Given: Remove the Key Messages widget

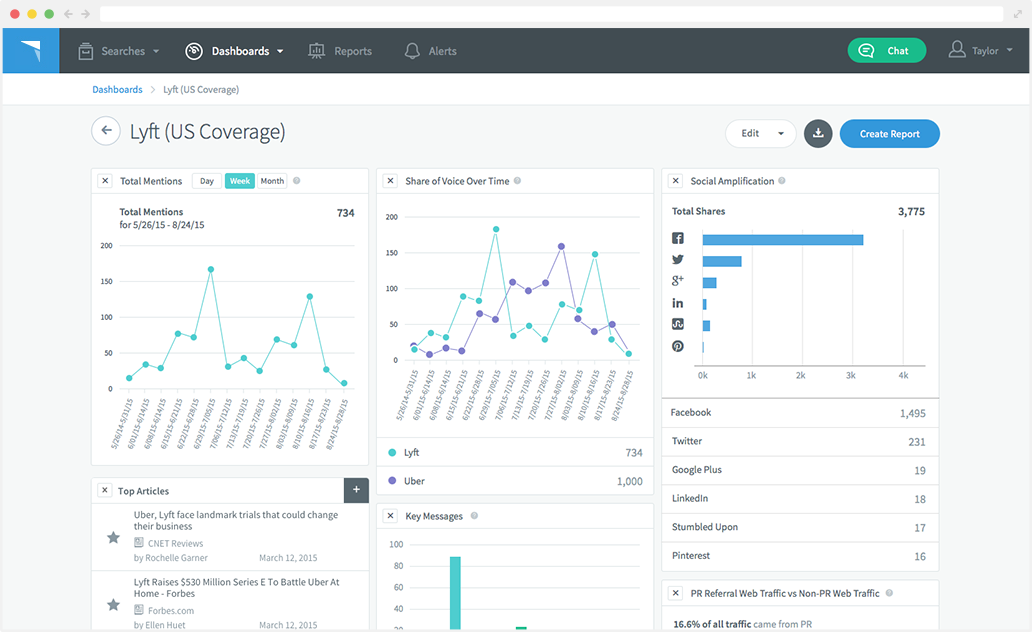Looking at the screenshot, I should tap(390, 515).
